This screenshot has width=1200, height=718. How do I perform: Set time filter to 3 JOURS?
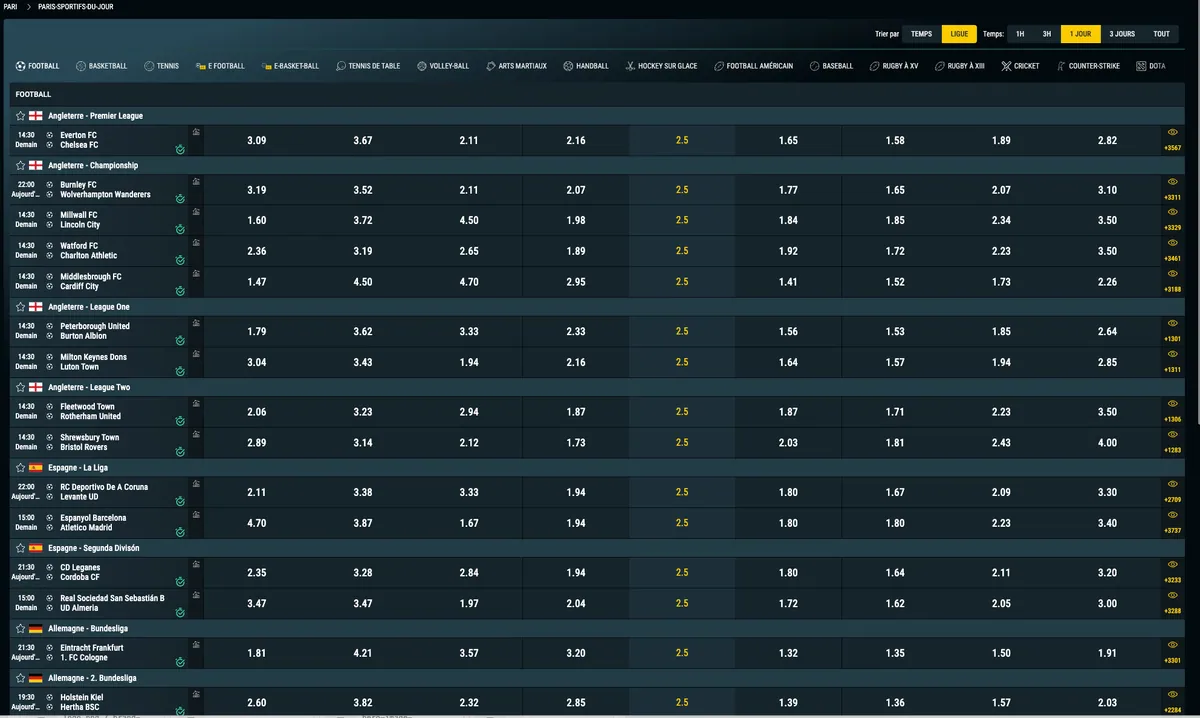click(1122, 34)
